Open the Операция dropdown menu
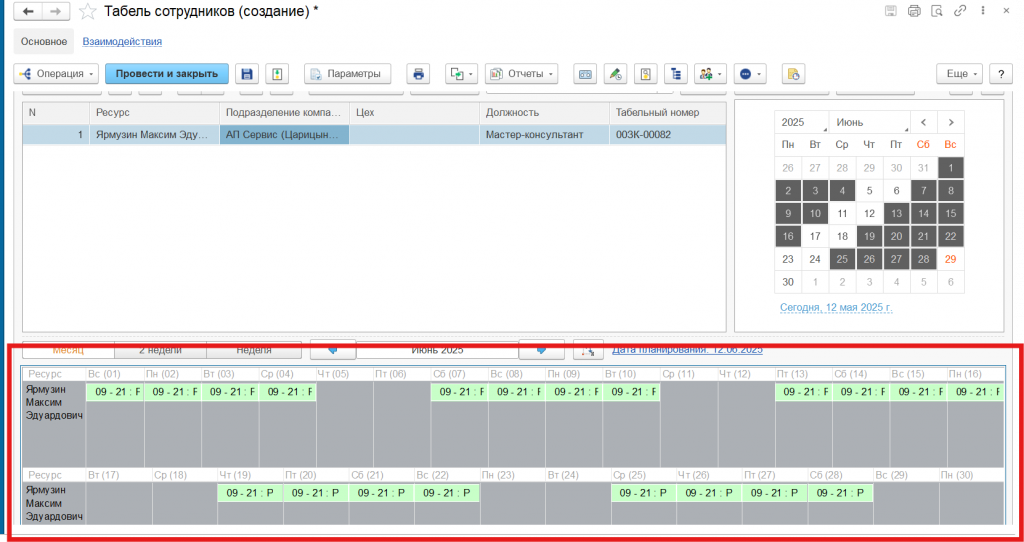1024x542 pixels. tap(57, 74)
